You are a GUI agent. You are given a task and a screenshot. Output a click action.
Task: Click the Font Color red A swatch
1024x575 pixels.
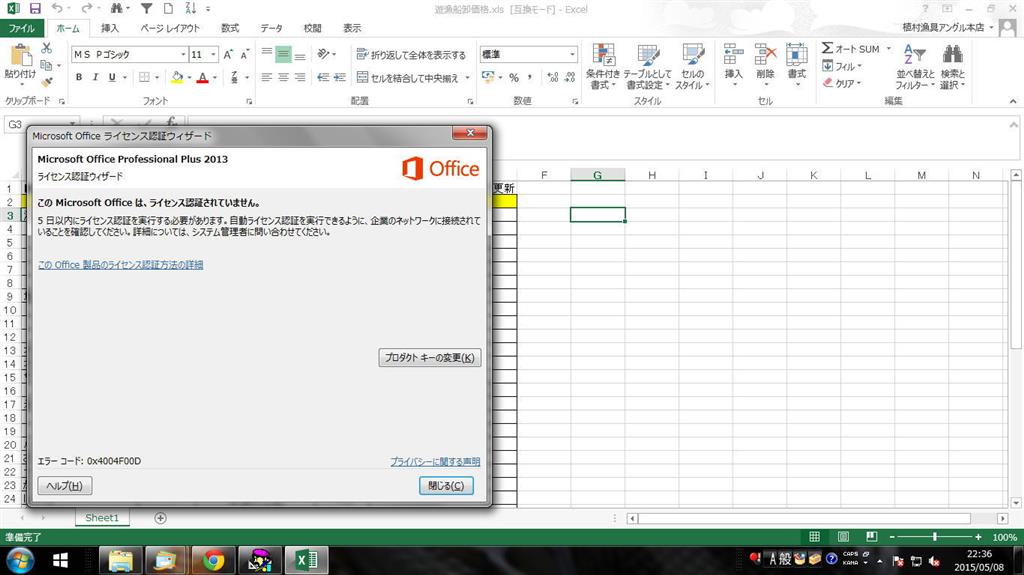(202, 77)
